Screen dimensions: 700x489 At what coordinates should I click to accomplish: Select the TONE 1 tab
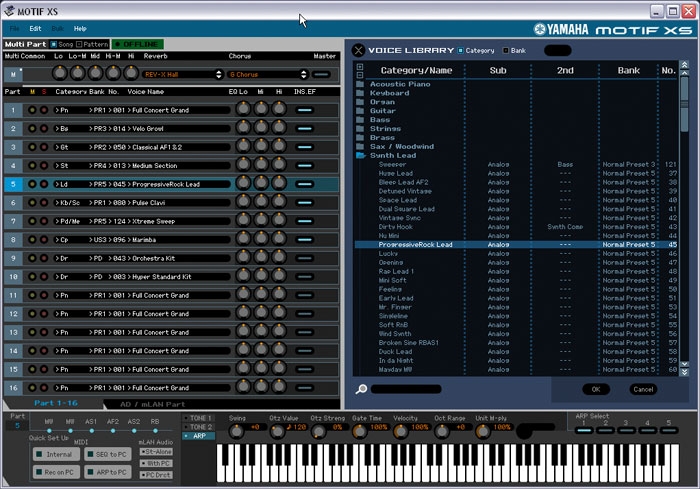199,418
